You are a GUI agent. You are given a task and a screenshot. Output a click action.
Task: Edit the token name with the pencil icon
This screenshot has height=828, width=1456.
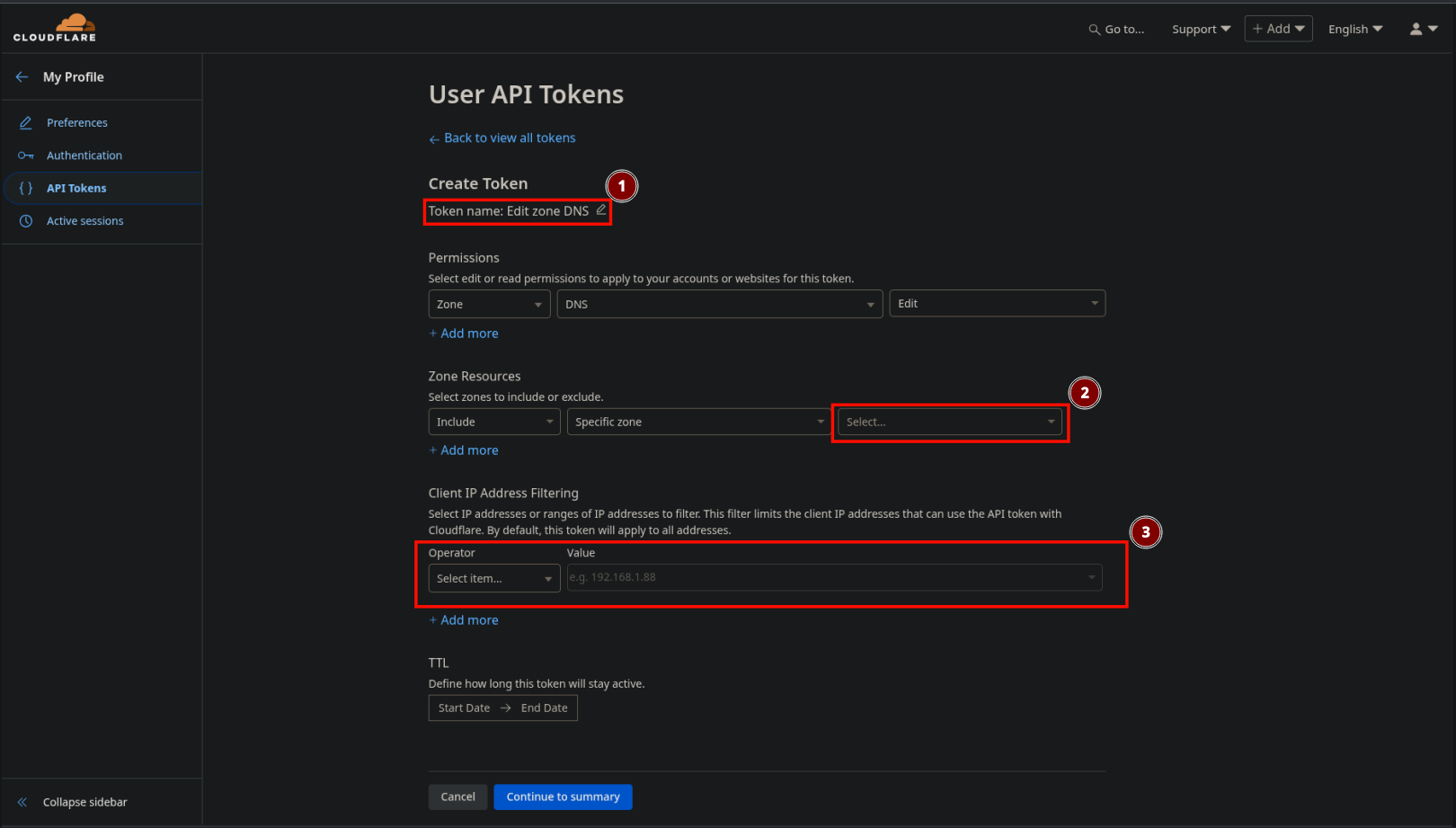(601, 209)
